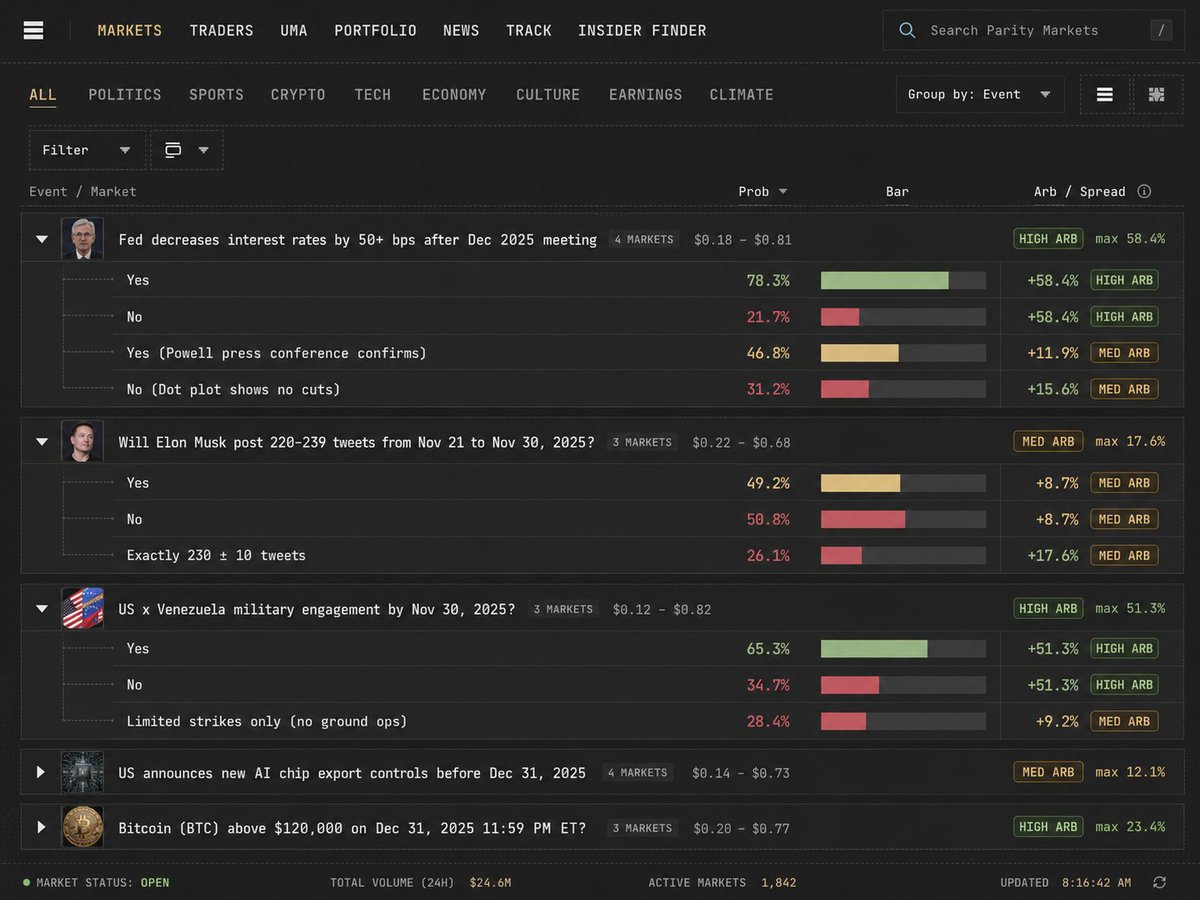The image size is (1200, 900).
Task: Open the NEWS nav item
Action: click(461, 30)
